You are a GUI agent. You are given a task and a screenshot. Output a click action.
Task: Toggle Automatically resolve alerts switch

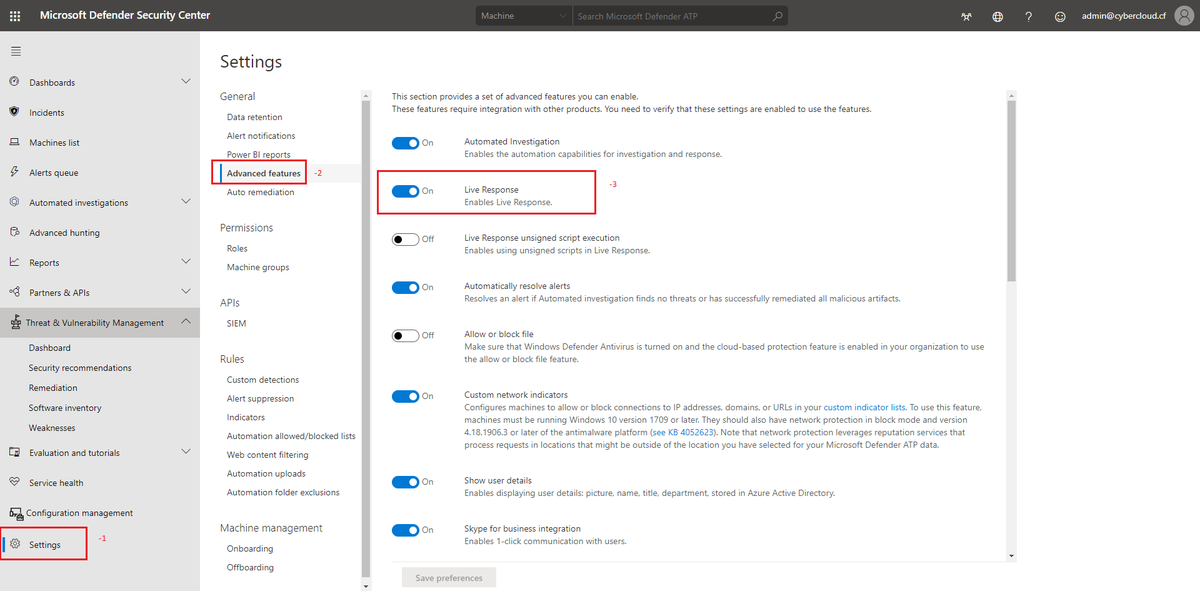(405, 287)
